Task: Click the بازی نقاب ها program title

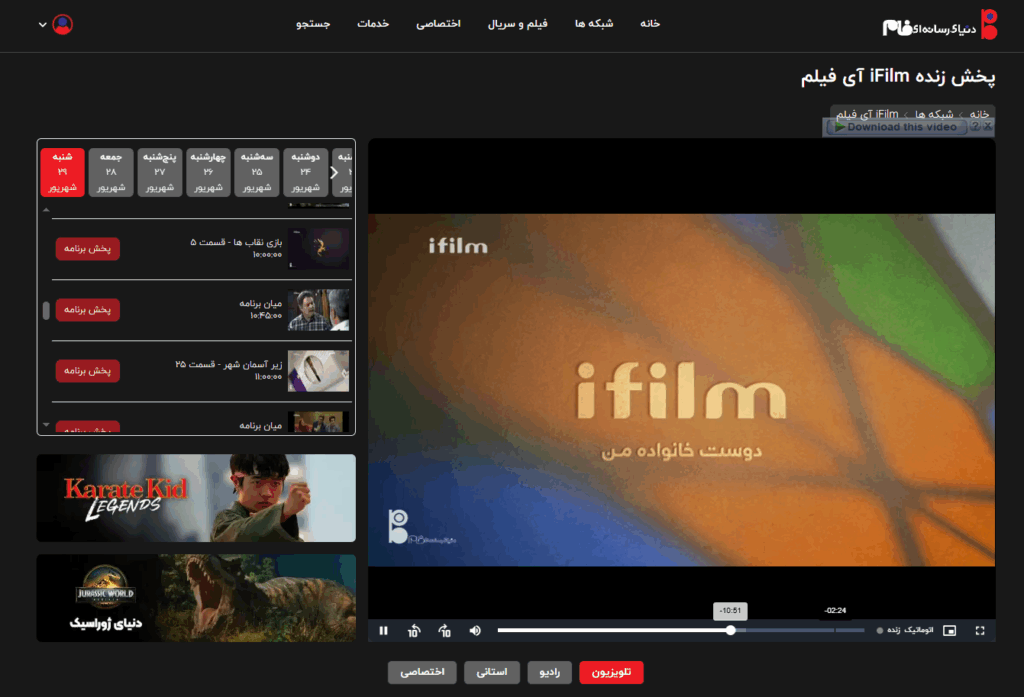Action: point(236,242)
